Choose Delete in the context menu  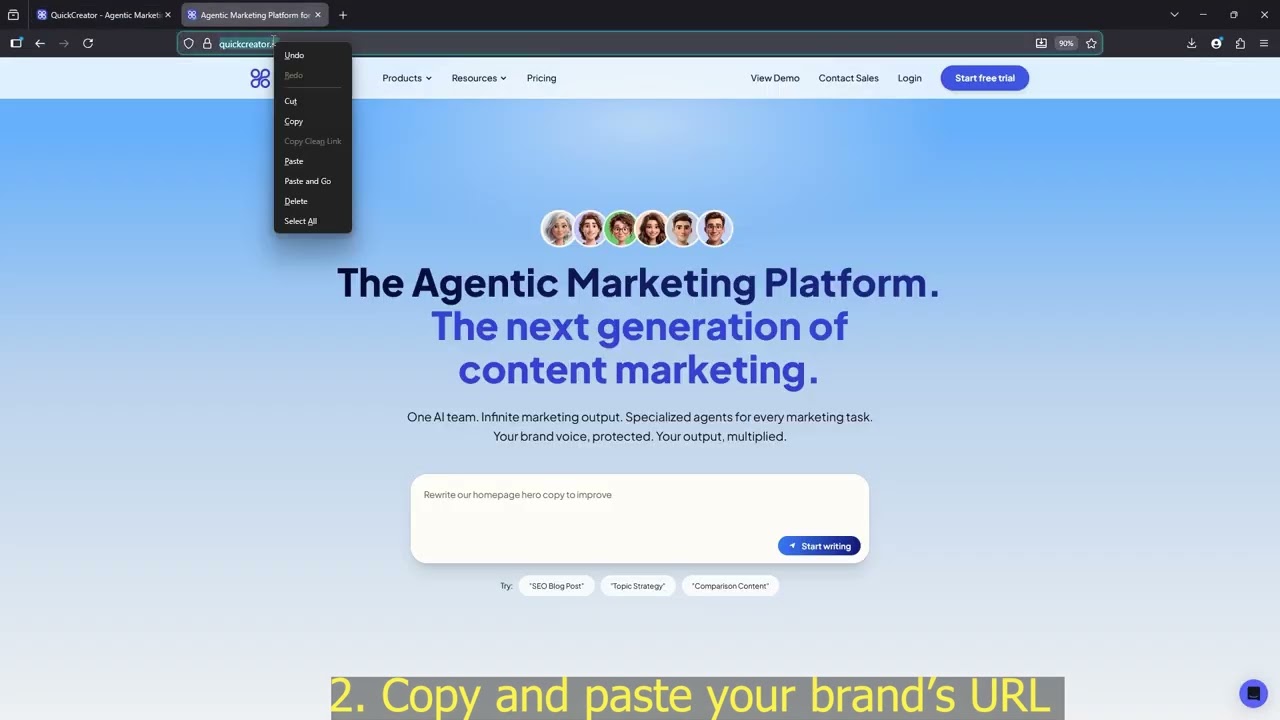[296, 201]
